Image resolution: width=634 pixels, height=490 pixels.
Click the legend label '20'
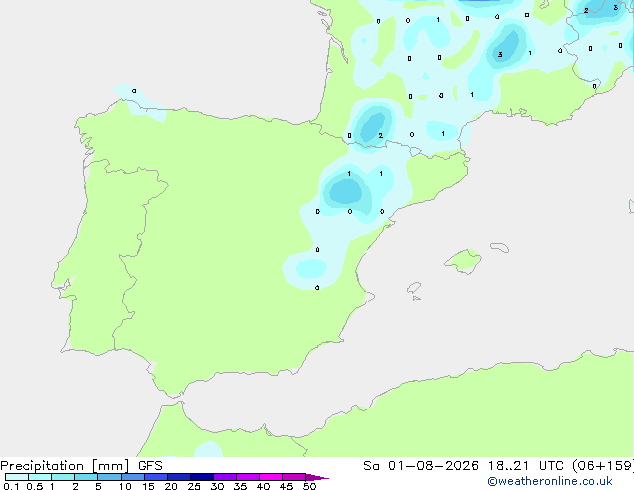point(171,486)
